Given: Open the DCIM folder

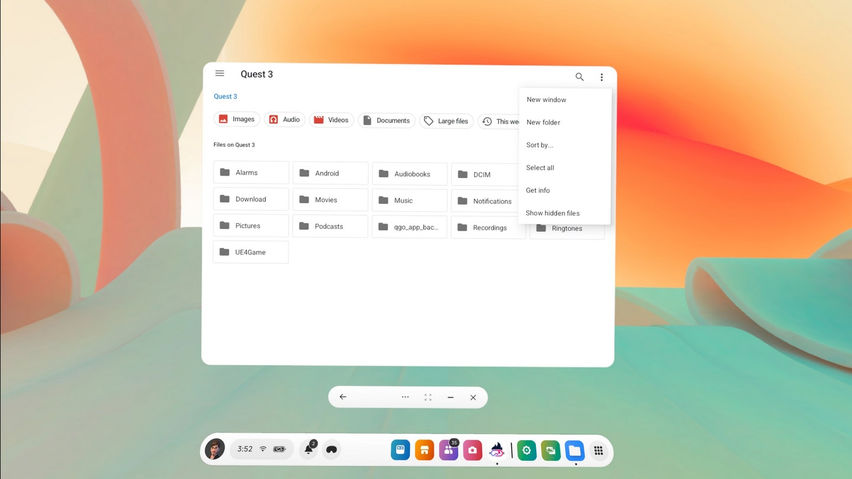Looking at the screenshot, I should click(485, 174).
